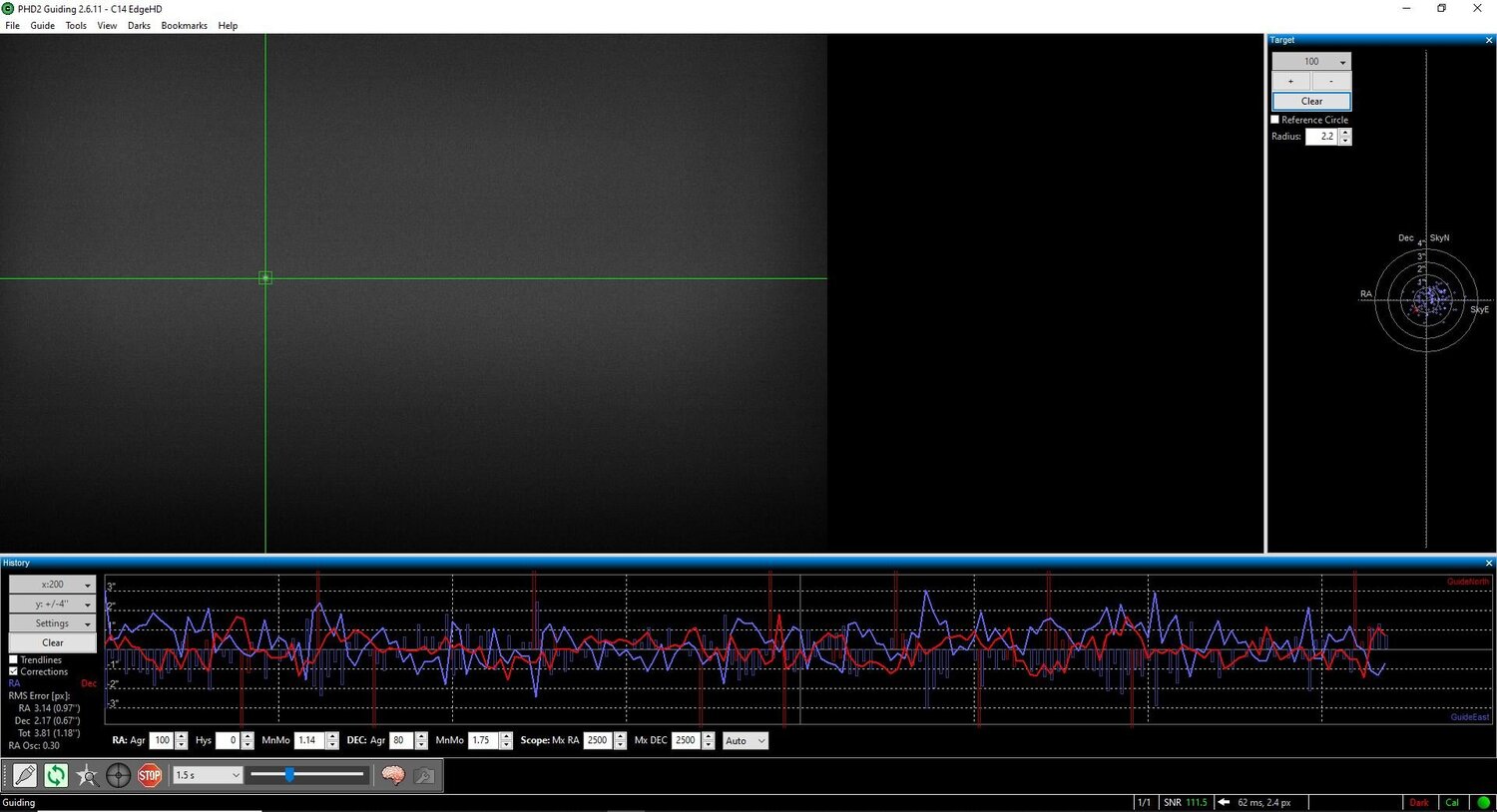Click the DEC MnMo 1.75 field
This screenshot has width=1497, height=812.
[483, 741]
